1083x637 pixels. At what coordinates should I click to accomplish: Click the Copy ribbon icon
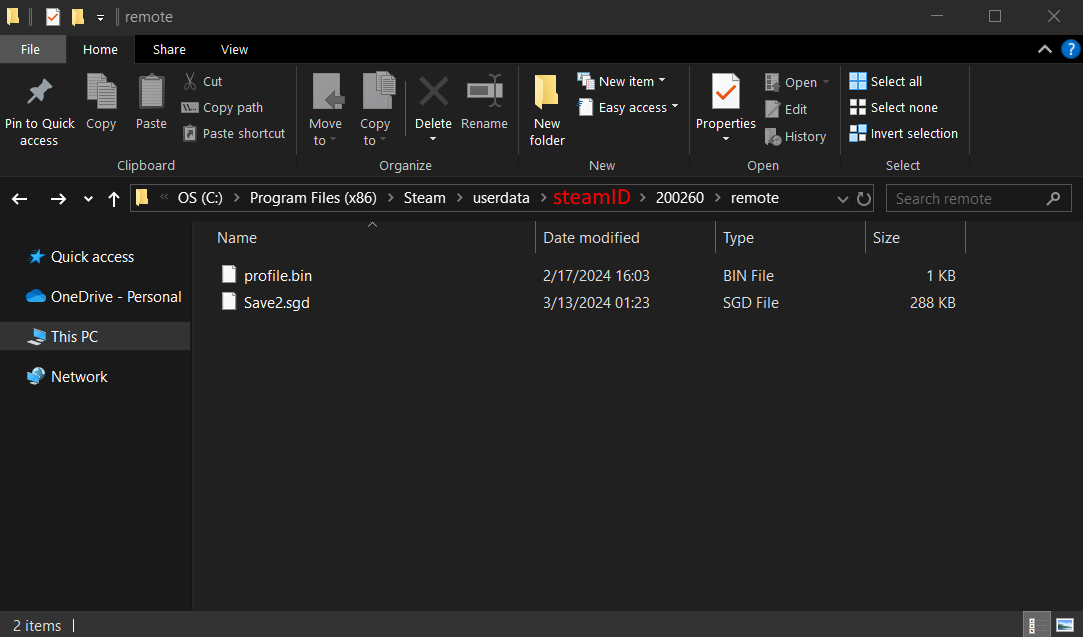[101, 92]
